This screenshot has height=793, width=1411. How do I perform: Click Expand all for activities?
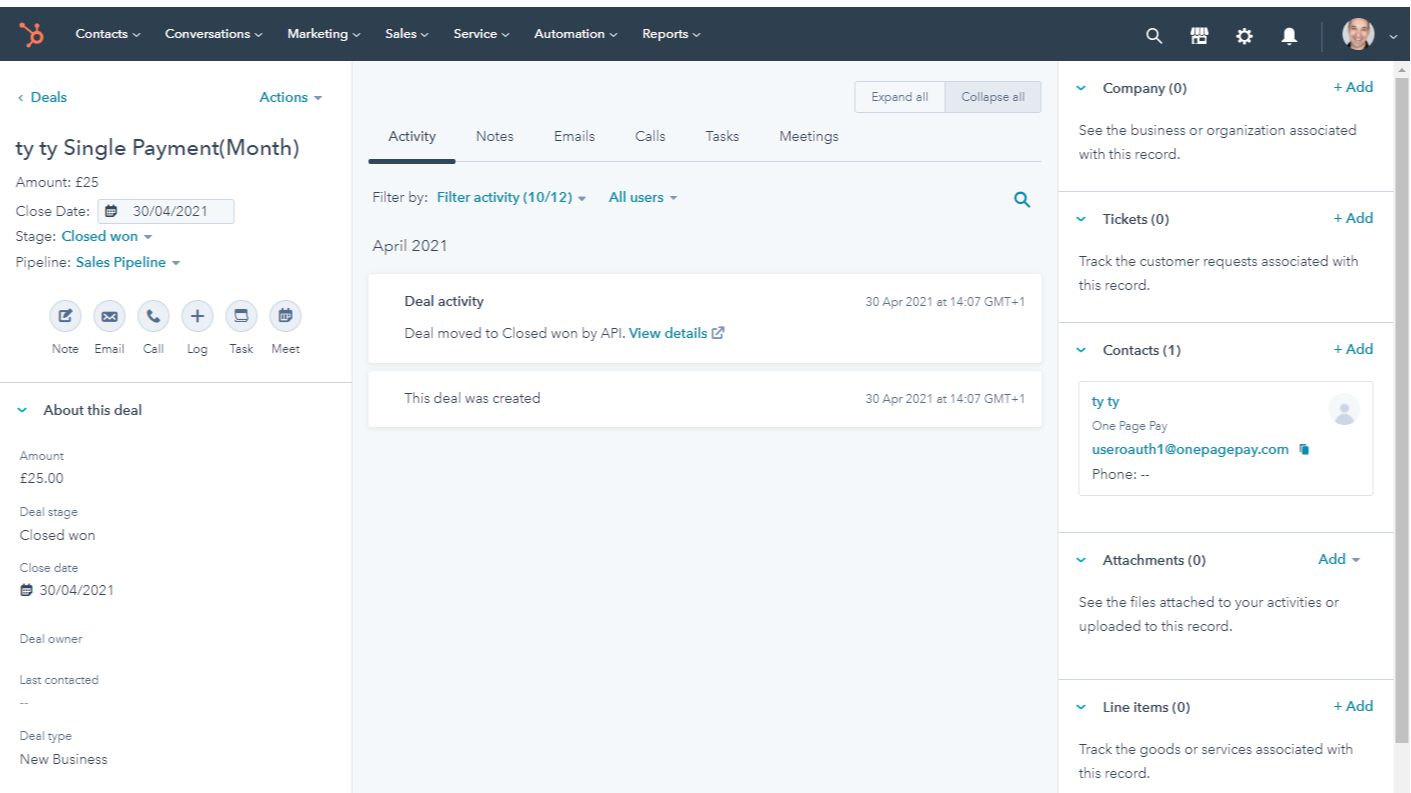tap(899, 97)
